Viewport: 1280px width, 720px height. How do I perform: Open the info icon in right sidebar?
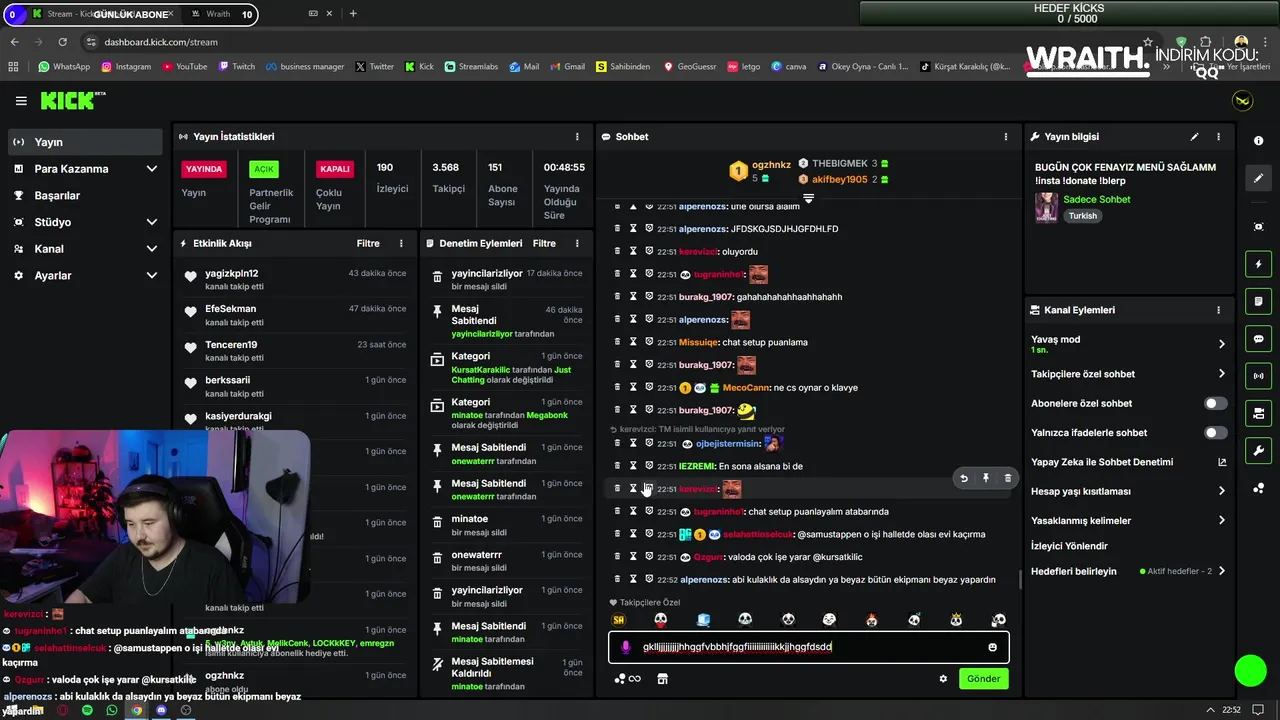1258,141
